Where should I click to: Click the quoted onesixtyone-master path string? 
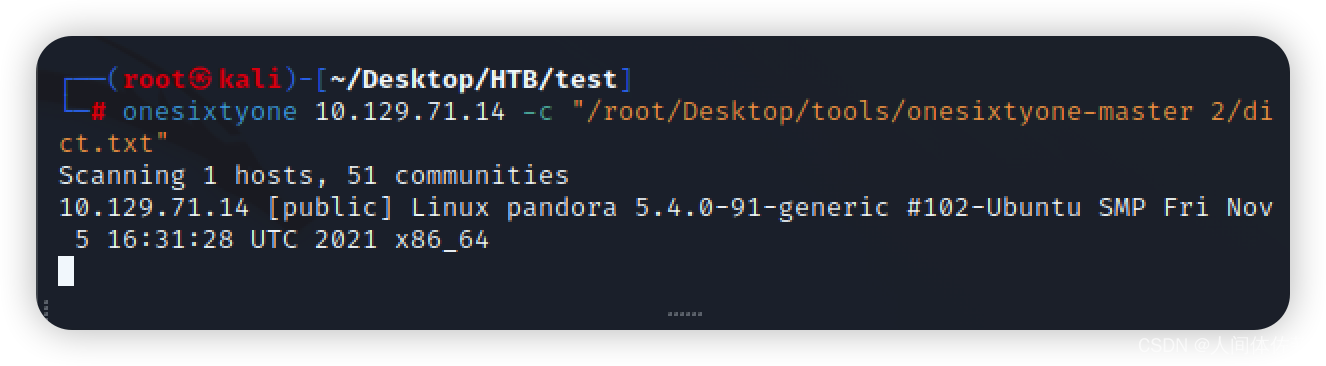click(922, 111)
